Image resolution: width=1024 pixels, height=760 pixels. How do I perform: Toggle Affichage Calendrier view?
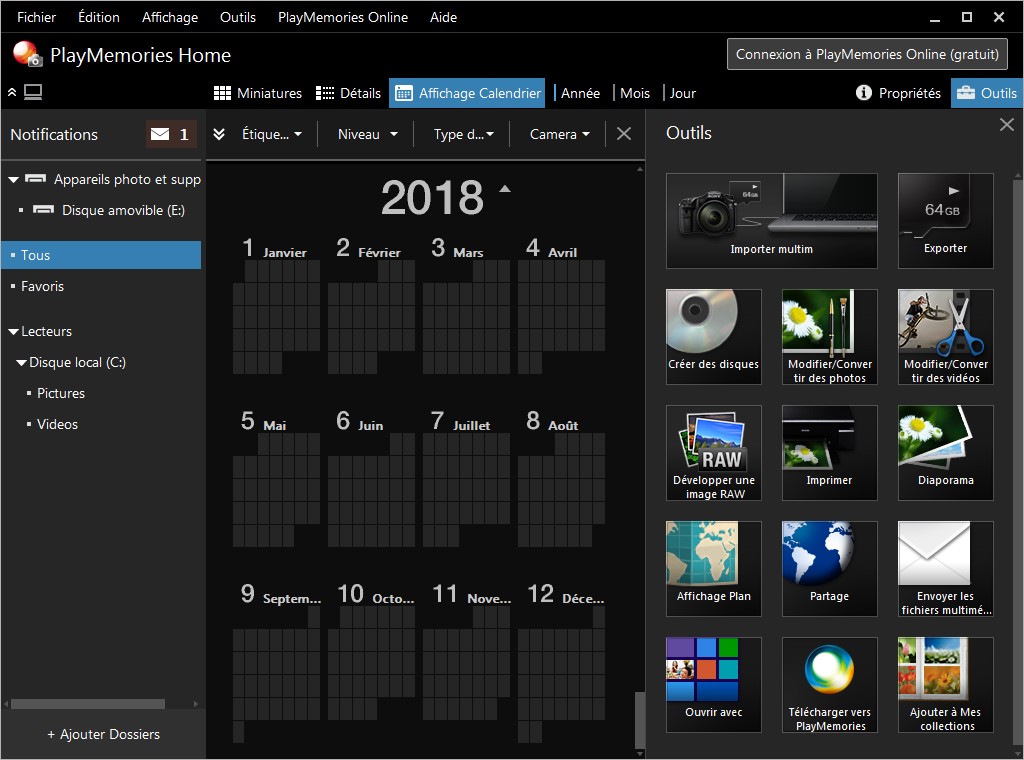(468, 93)
